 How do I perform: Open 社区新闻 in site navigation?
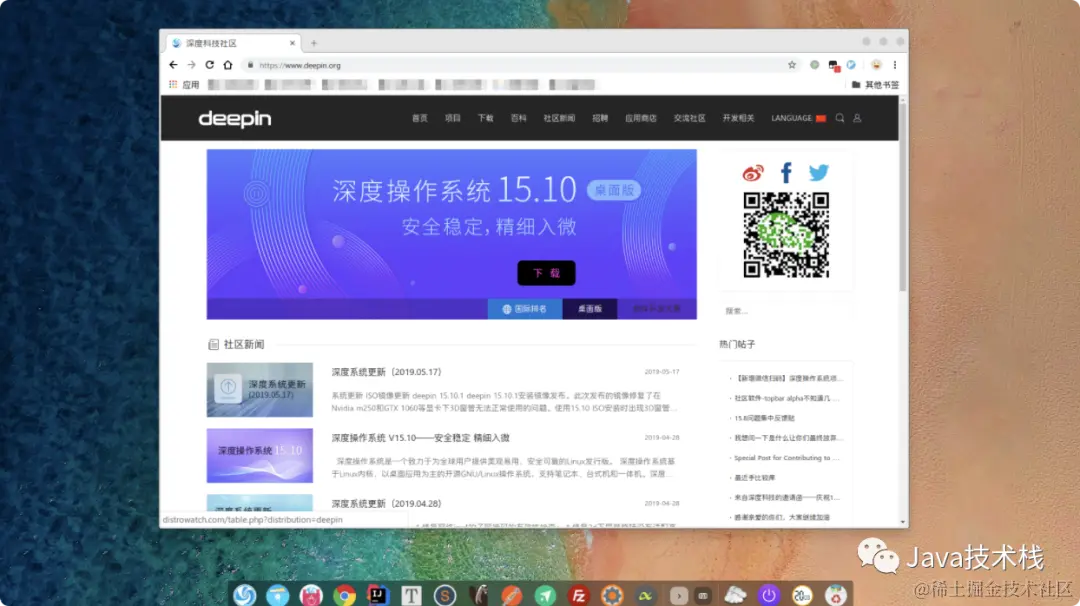(x=559, y=118)
